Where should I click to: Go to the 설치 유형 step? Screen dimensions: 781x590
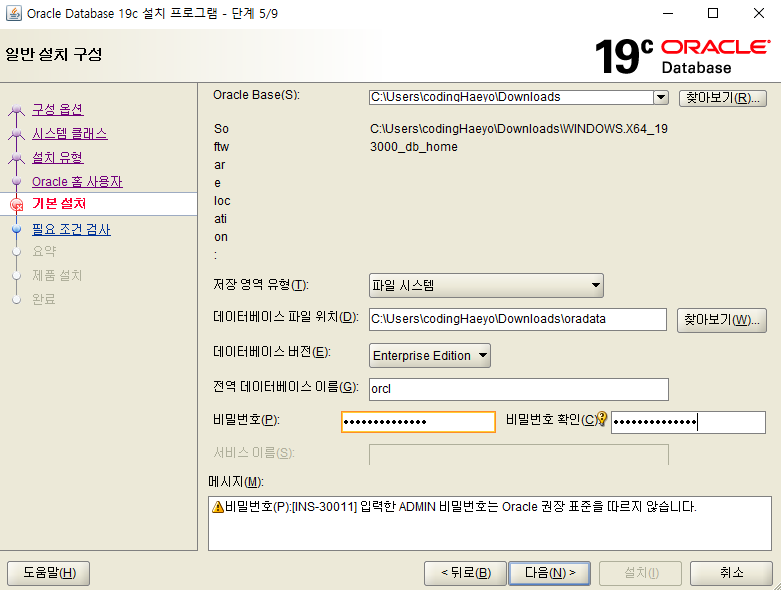[x=58, y=157]
